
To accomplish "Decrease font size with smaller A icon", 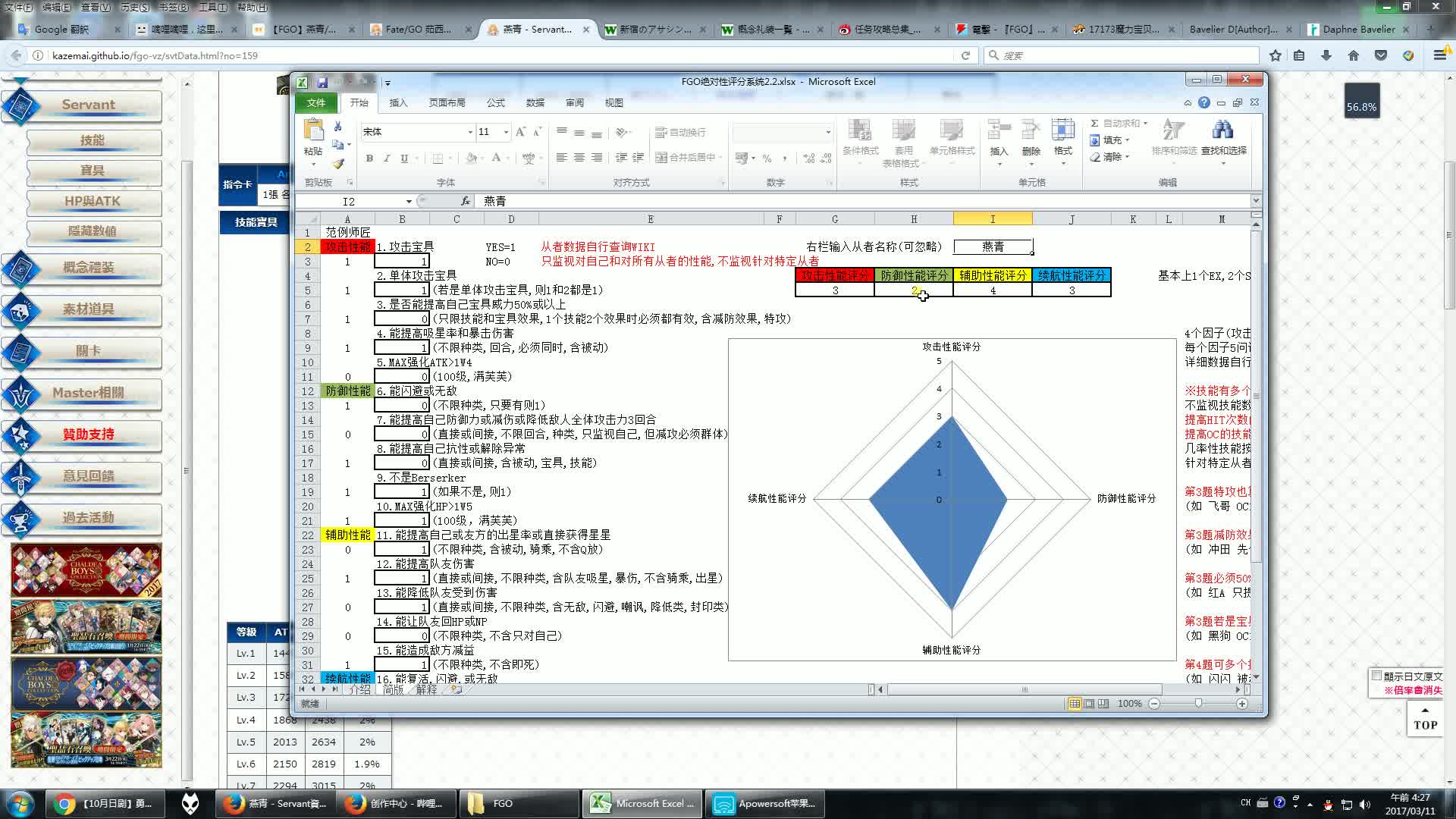I will click(537, 132).
